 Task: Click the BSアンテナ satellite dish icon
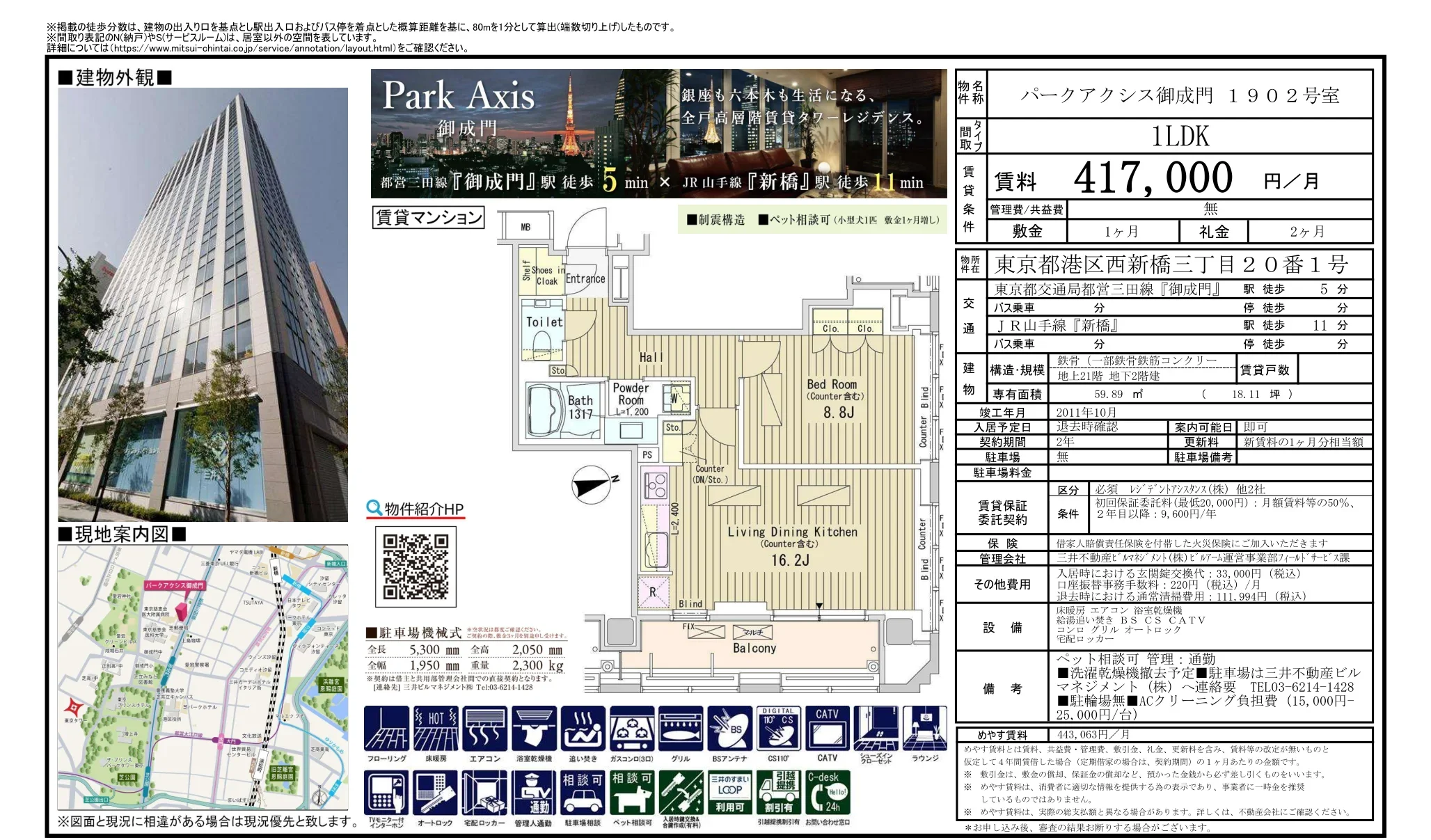[729, 729]
